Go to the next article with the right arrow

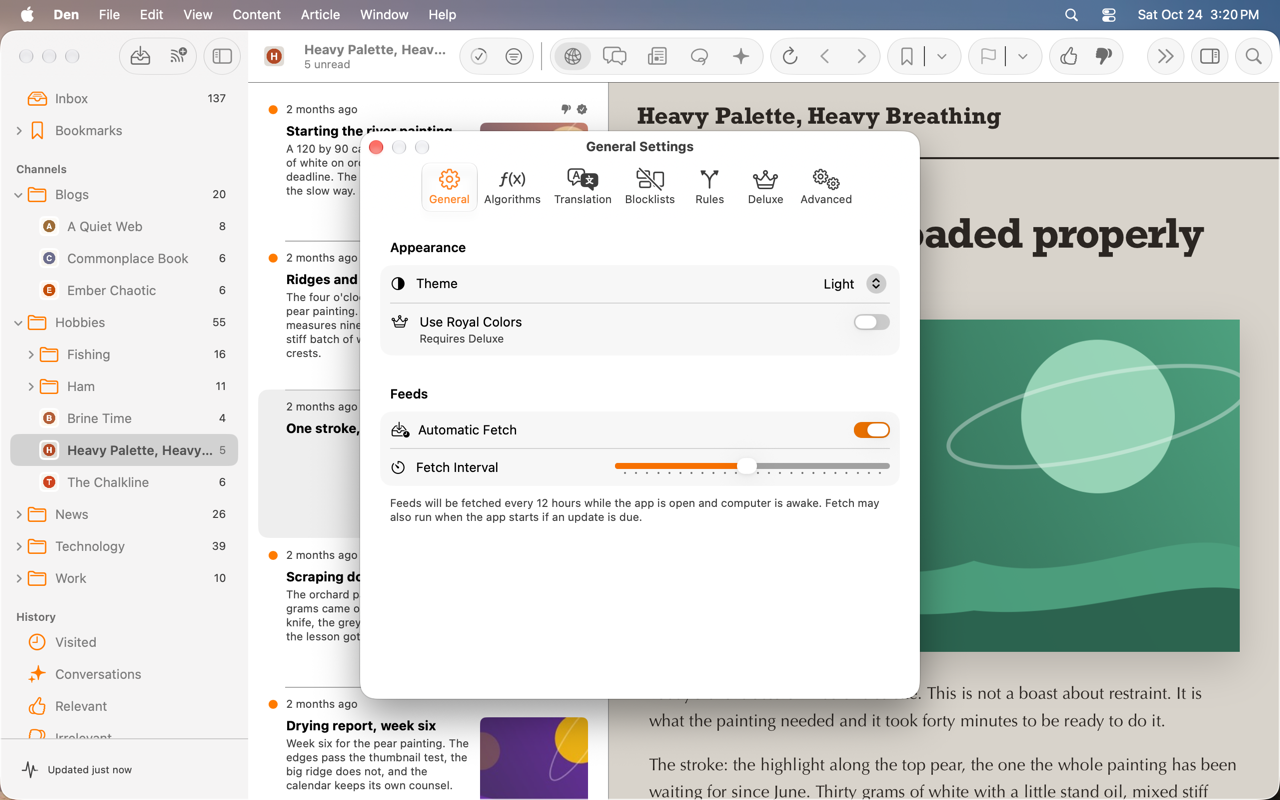(x=861, y=57)
